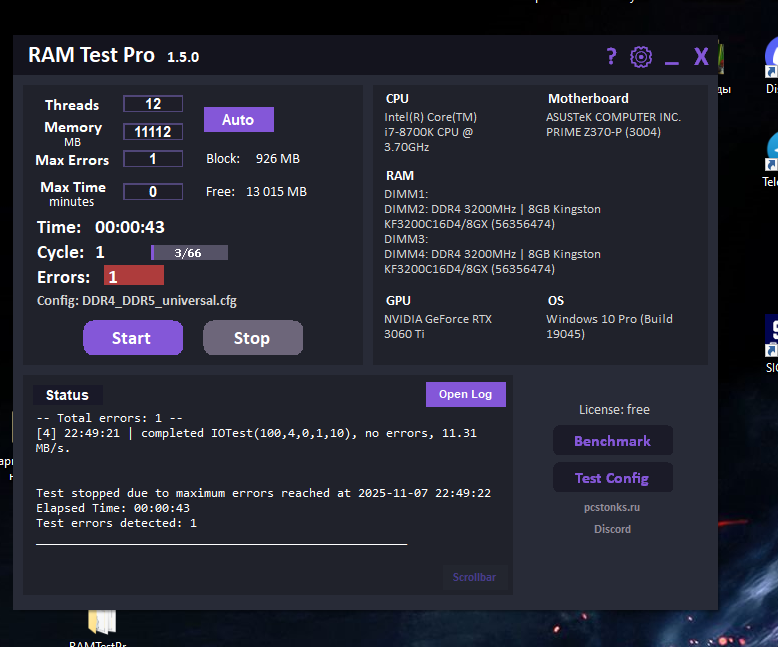This screenshot has height=647, width=778.
Task: Close RAM Test Pro with the X
Action: point(701,57)
